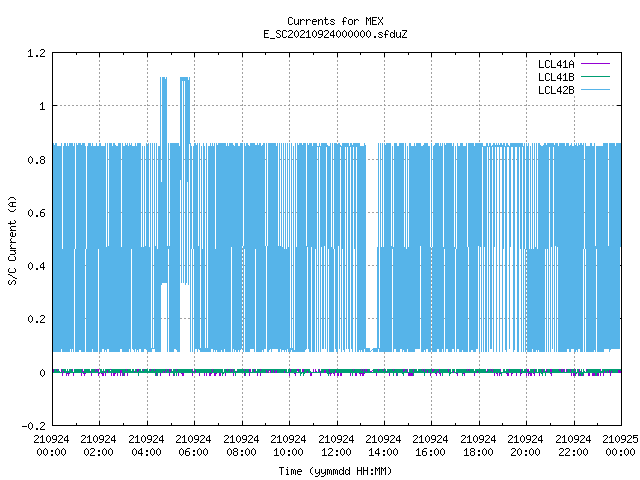The width and height of the screenshot is (640, 480).
Task: Click the green LCL41B legend line sample
Action: point(595,76)
